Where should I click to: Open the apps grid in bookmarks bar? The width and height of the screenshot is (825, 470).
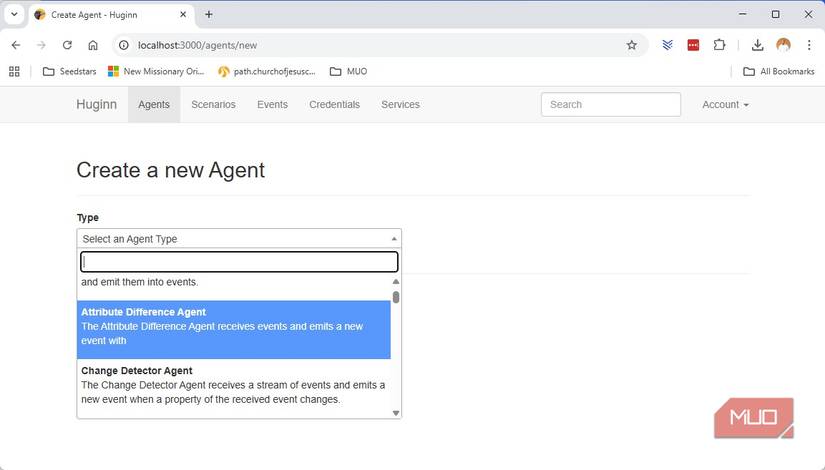[14, 72]
